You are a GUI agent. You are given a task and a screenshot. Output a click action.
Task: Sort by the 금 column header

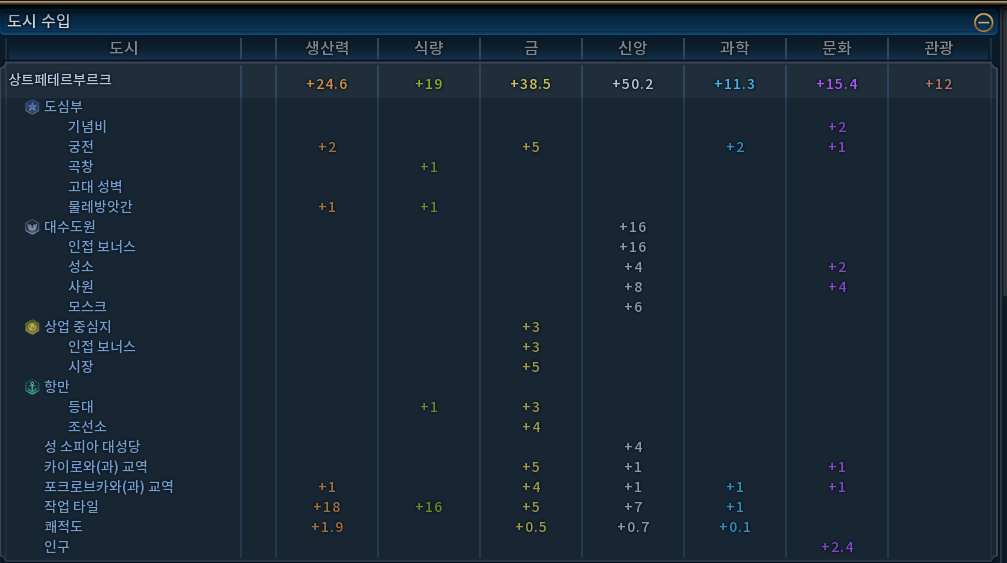point(530,48)
